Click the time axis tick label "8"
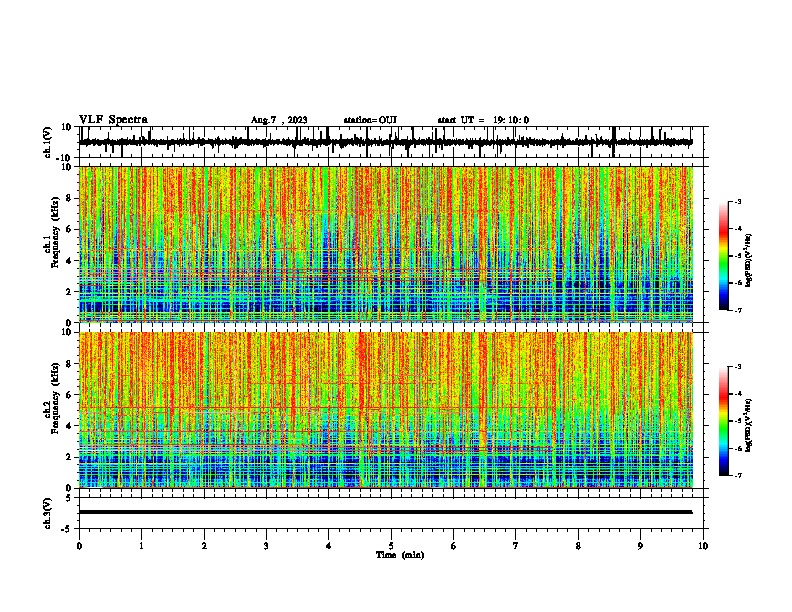The width and height of the screenshot is (792, 612). coord(578,546)
